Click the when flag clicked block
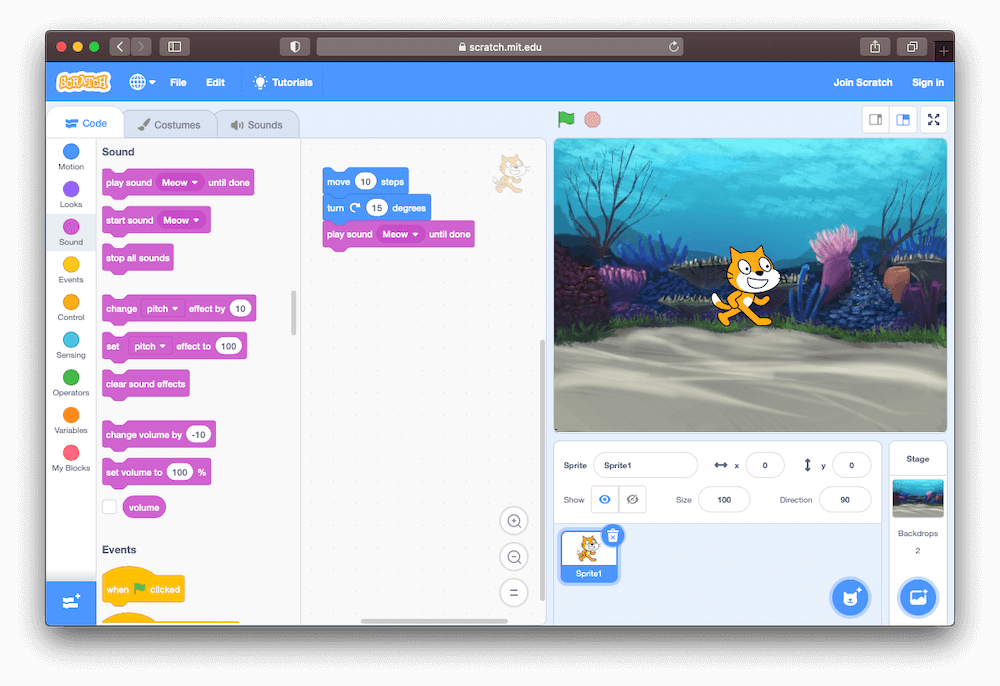Screen dimensions: 1000x686 (x=143, y=587)
